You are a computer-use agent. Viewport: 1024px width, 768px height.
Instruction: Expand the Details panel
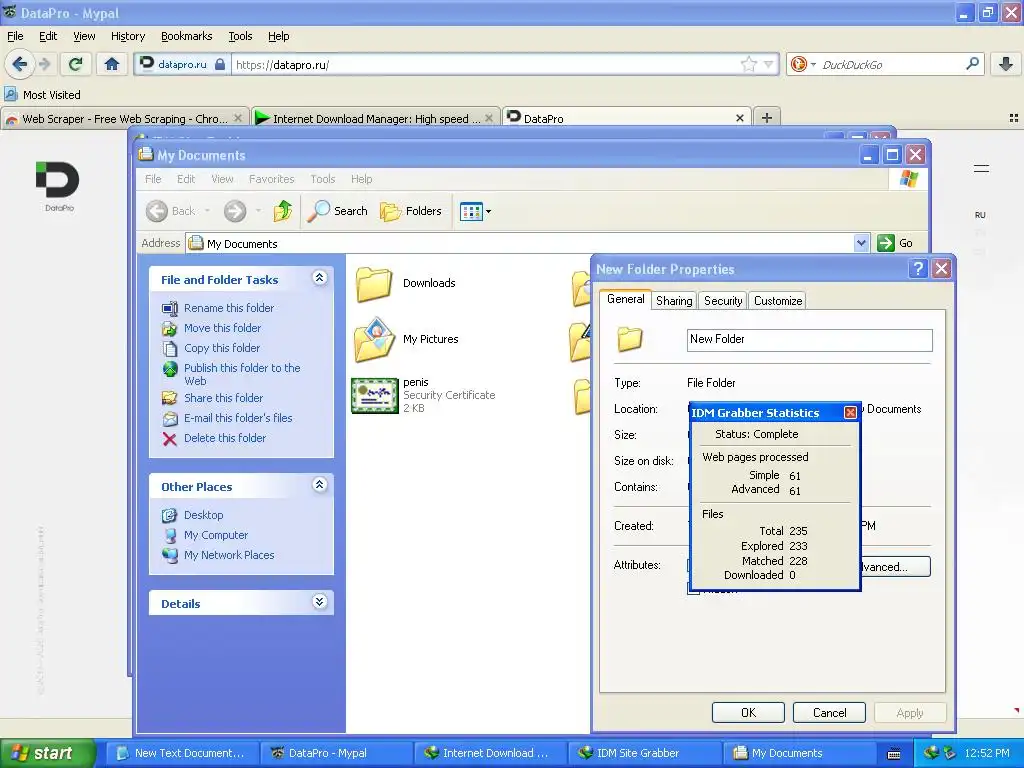click(x=319, y=602)
